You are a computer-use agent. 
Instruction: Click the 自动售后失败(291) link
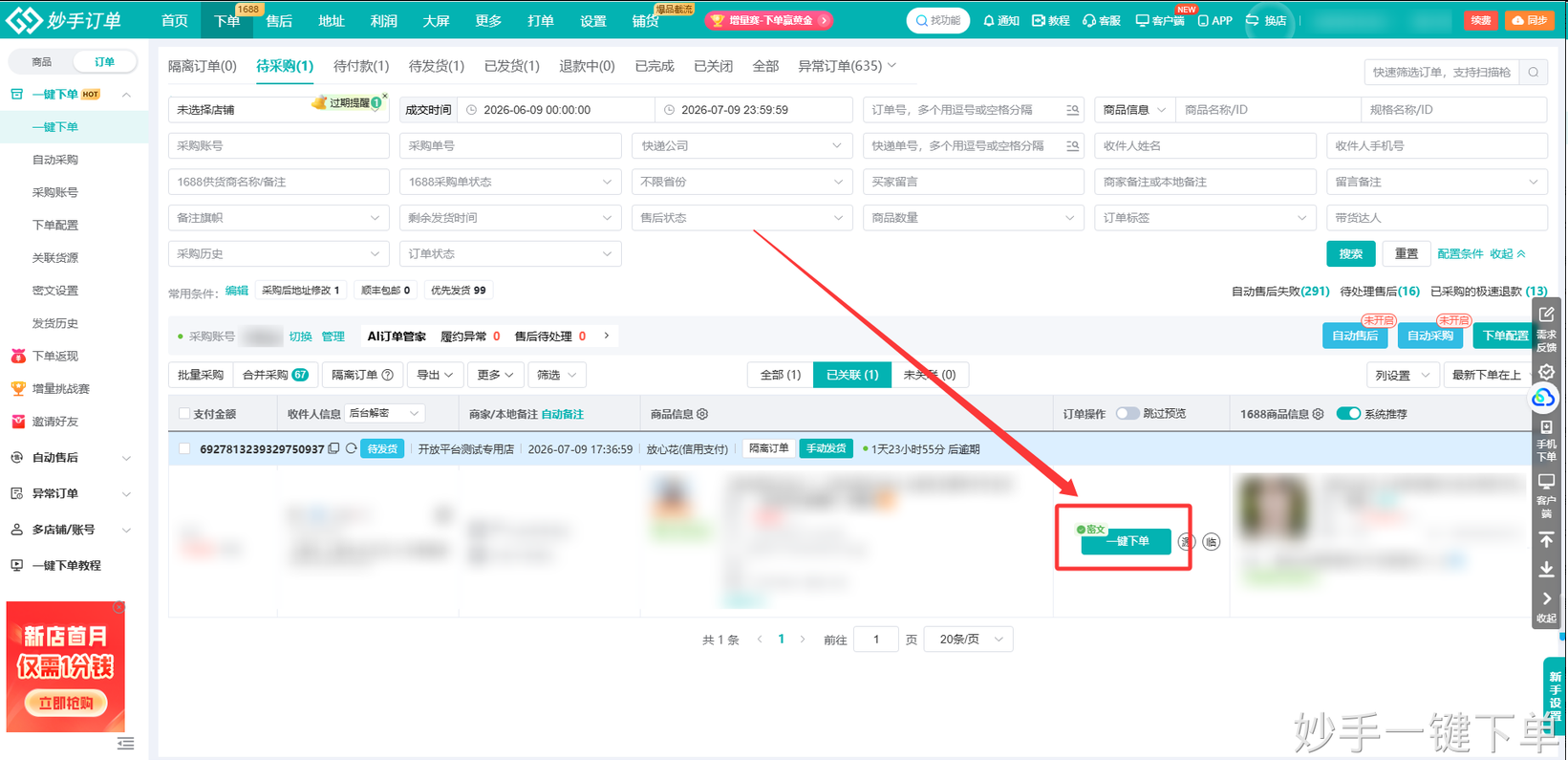click(1280, 292)
